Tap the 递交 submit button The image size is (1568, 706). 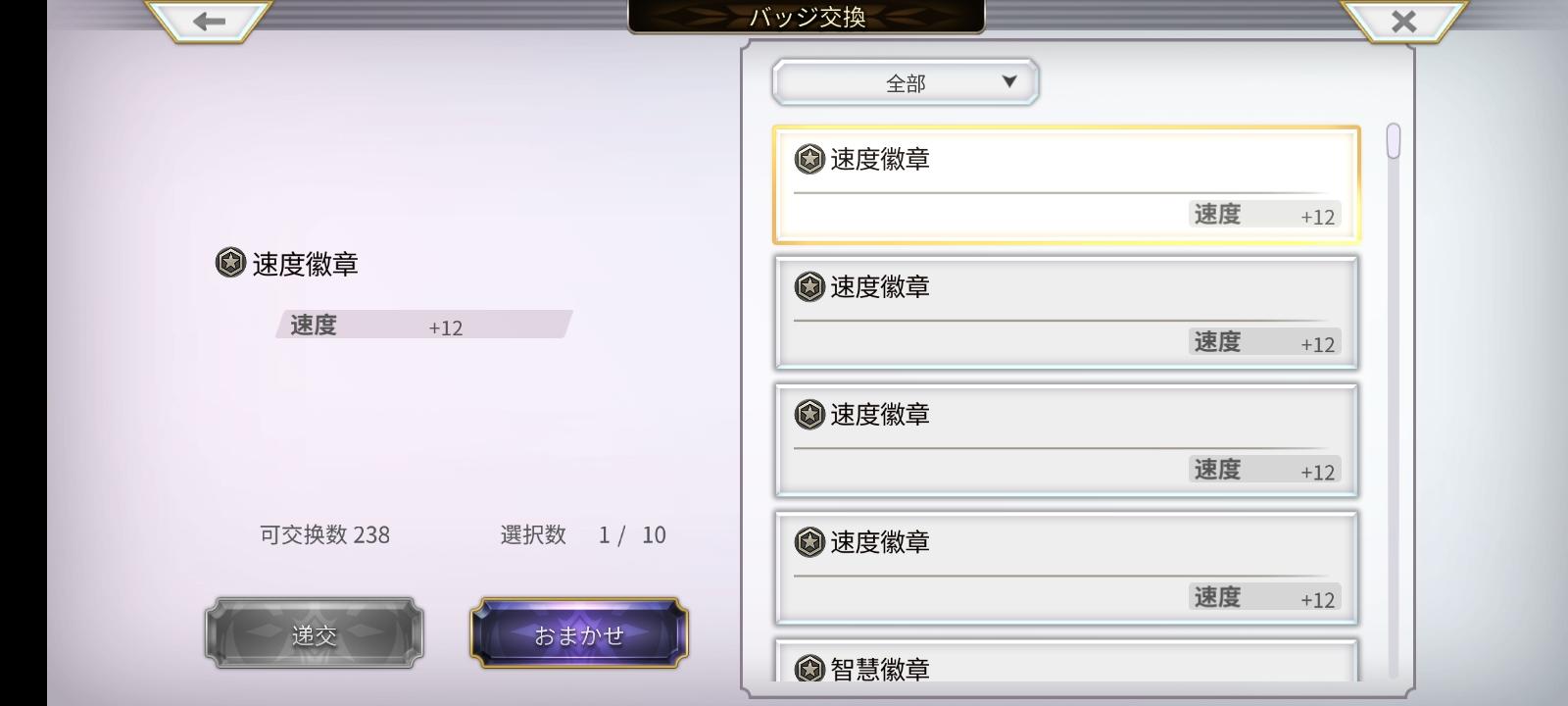(315, 633)
